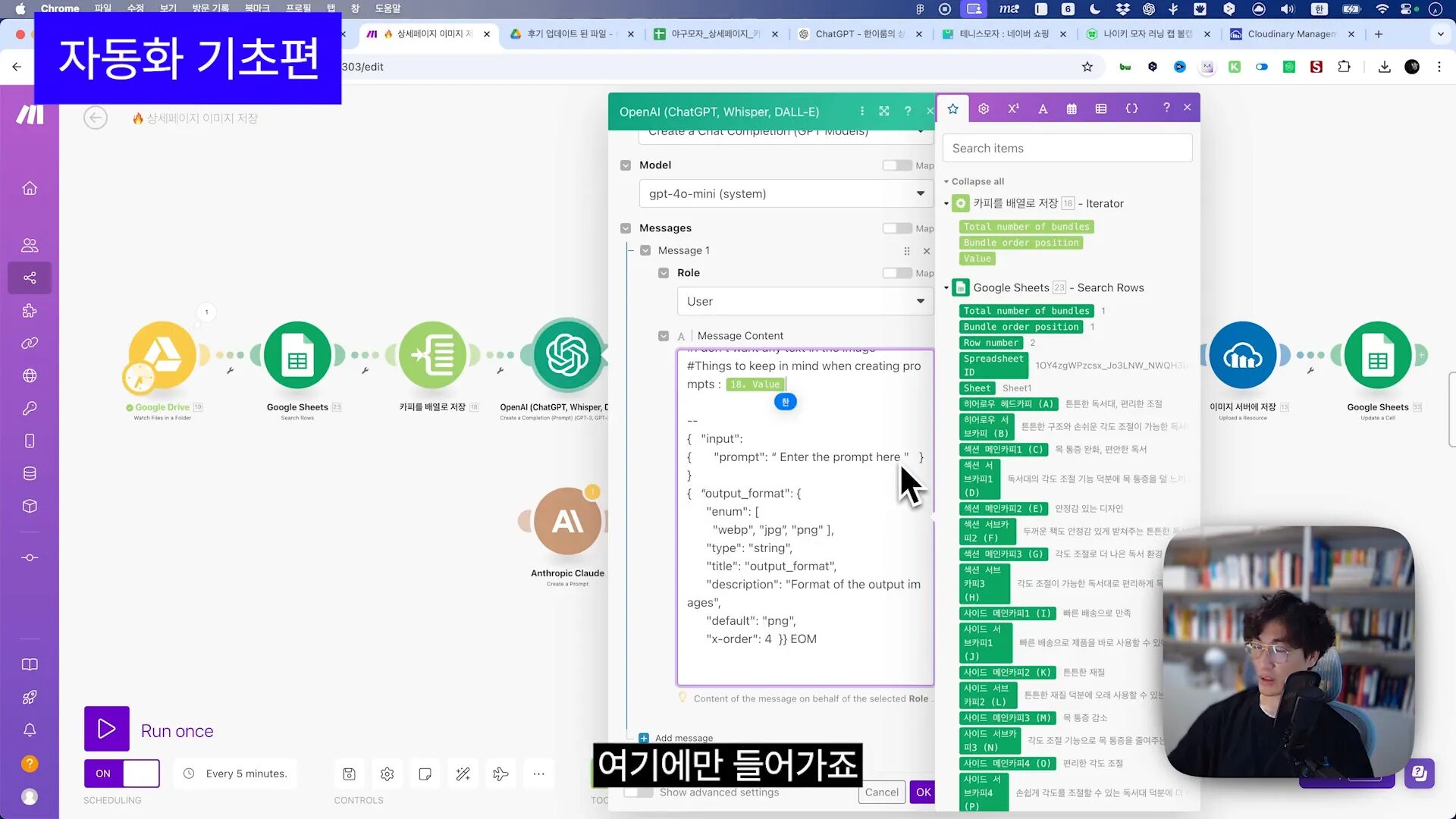
Task: Toggle the Messages field checkbox
Action: [626, 228]
